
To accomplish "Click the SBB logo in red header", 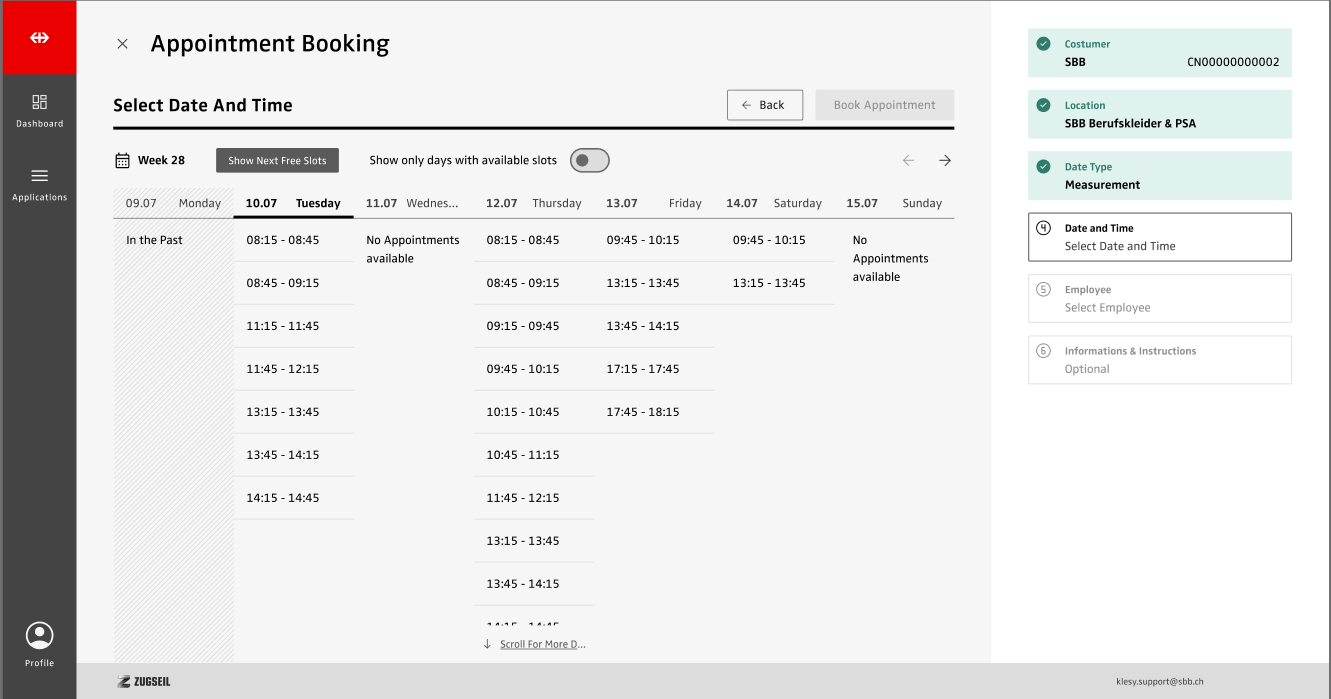I will 39,38.
